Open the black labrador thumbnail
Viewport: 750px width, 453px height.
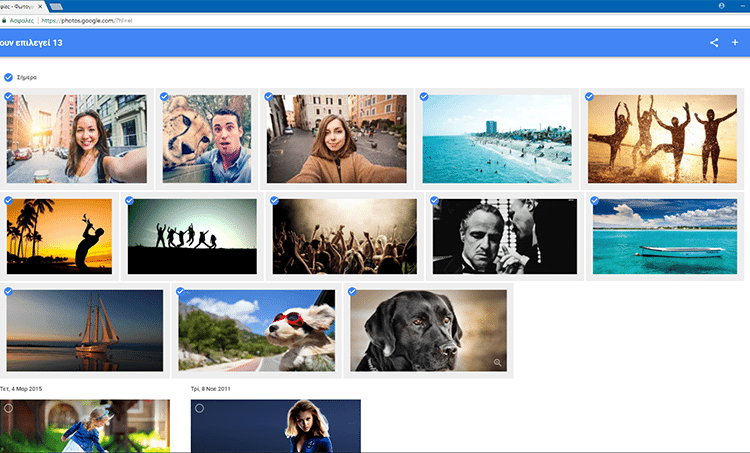429,330
